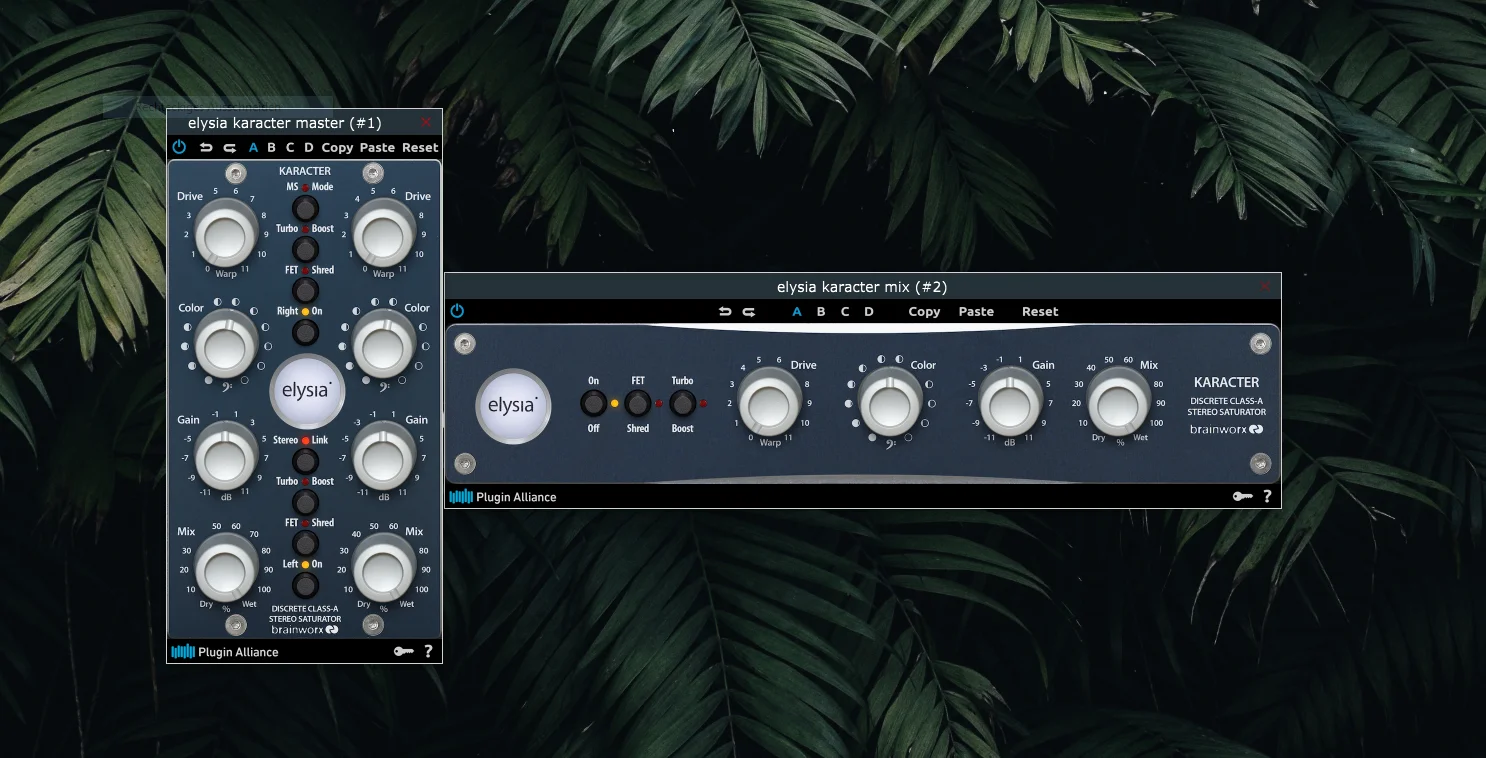Click the right channel Mix knob in karacter master
Viewport: 1486px width, 758px height.
(x=383, y=568)
